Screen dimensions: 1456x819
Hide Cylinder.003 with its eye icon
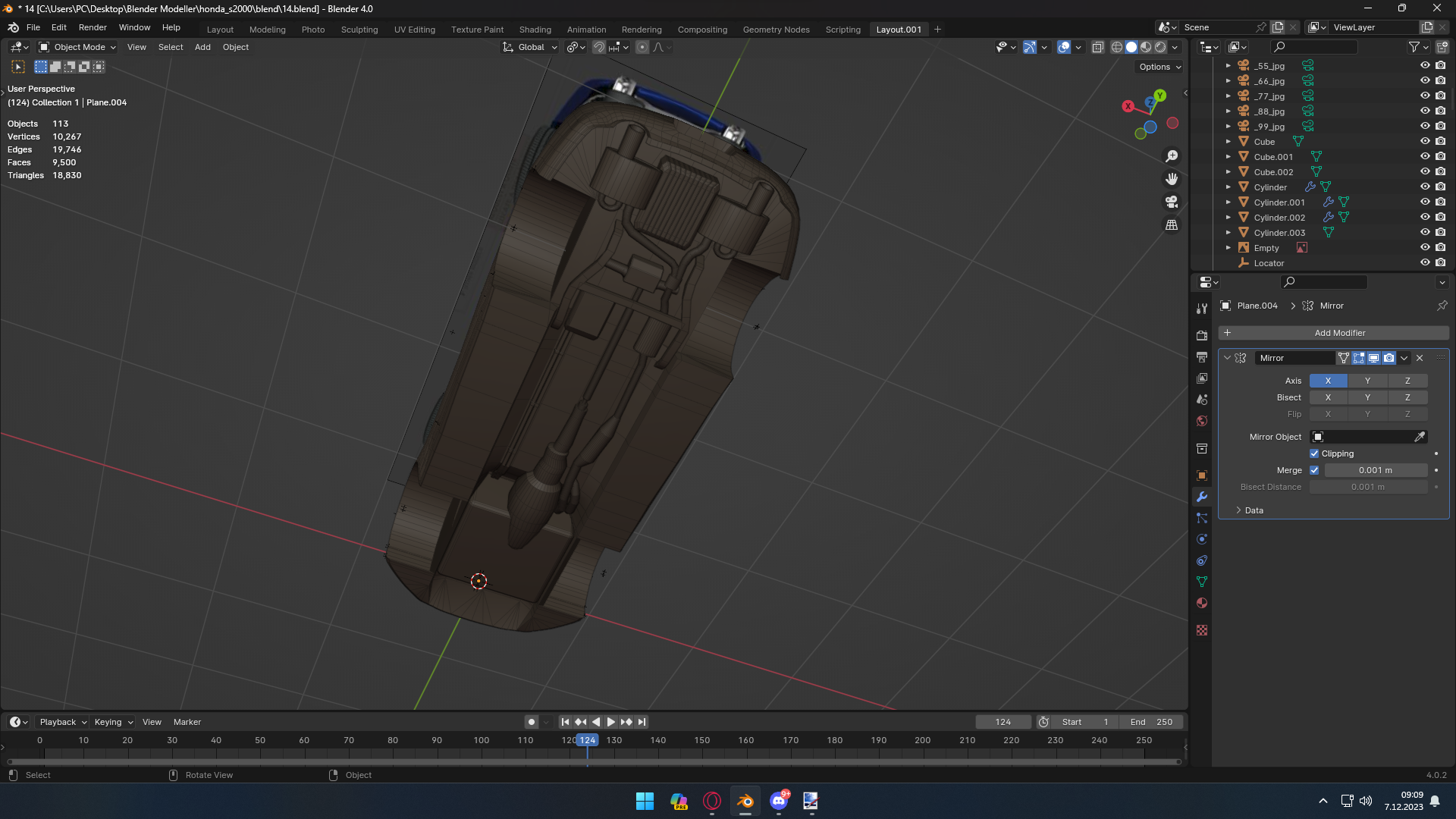(x=1425, y=233)
